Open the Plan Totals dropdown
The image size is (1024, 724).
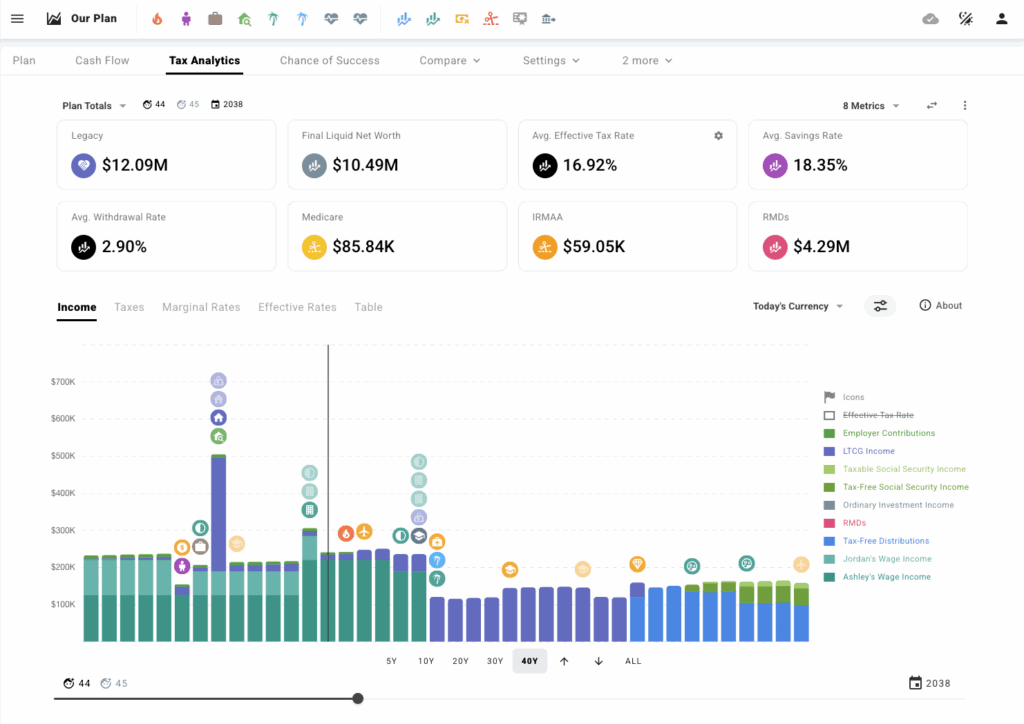coord(93,104)
